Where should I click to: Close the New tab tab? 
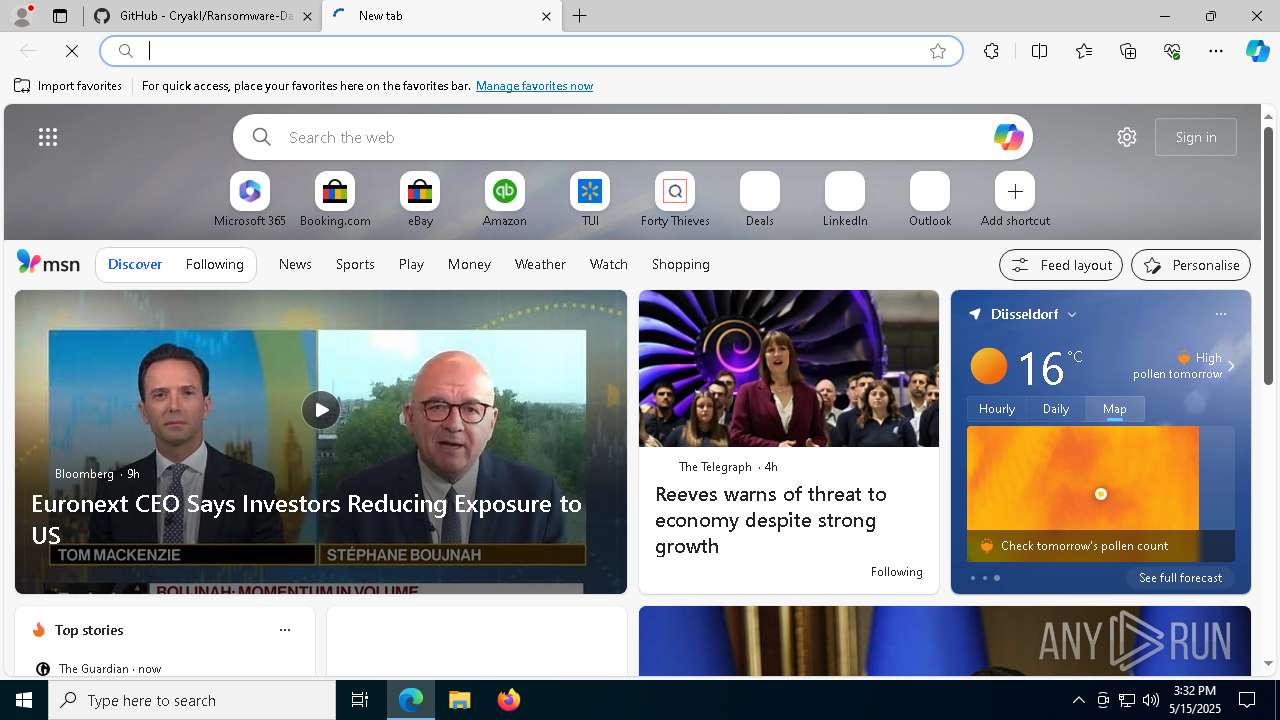[x=546, y=16]
